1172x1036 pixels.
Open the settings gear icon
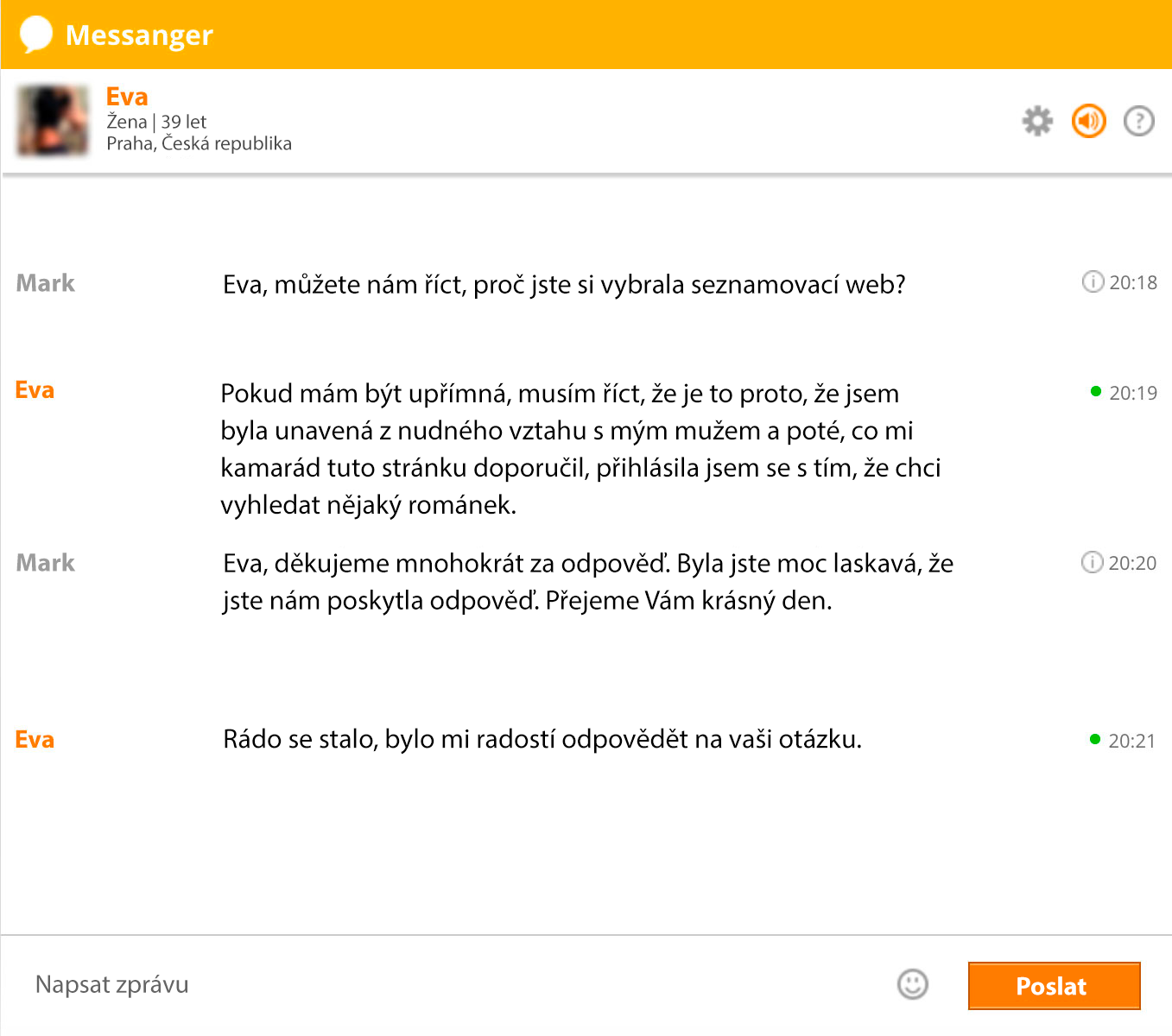(x=1037, y=121)
